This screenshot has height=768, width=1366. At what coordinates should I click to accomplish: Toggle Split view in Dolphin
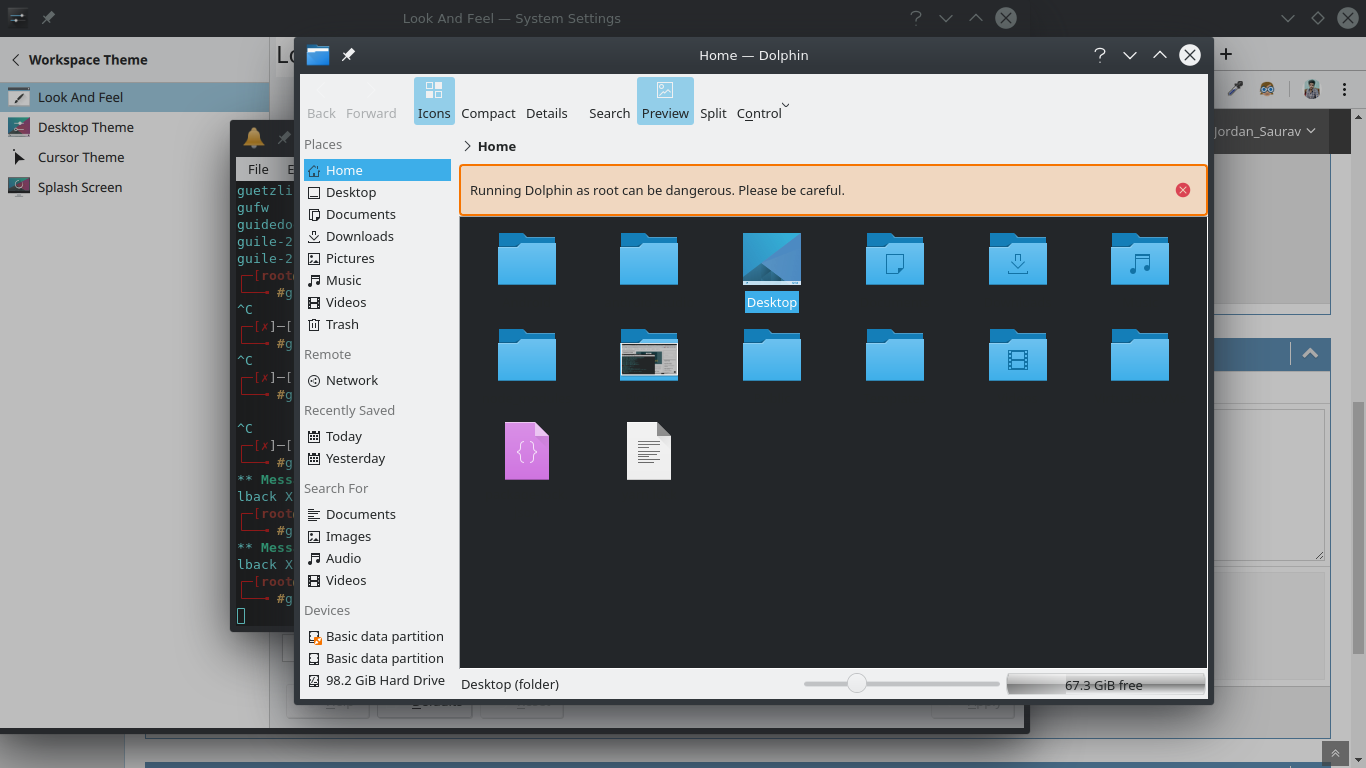tap(713, 113)
